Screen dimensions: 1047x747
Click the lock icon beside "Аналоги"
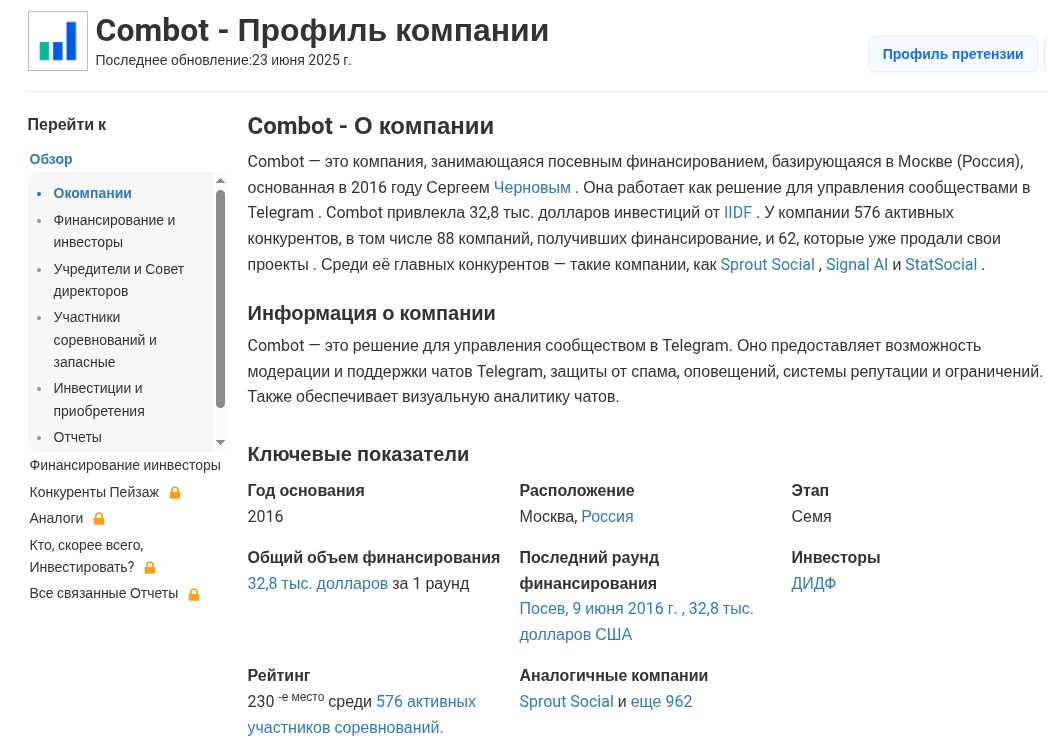[x=99, y=518]
